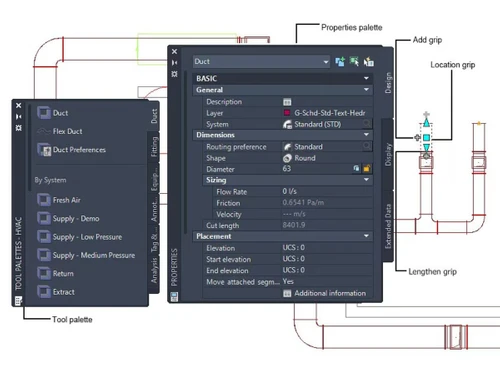Click the System Standard (STD) icon
500x375 pixels.
[x=287, y=124]
